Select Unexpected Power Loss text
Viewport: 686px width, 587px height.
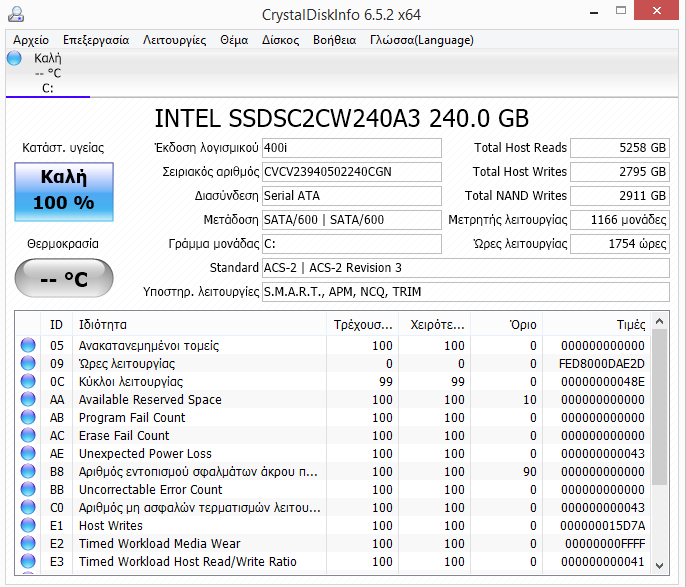pyautogui.click(x=145, y=454)
